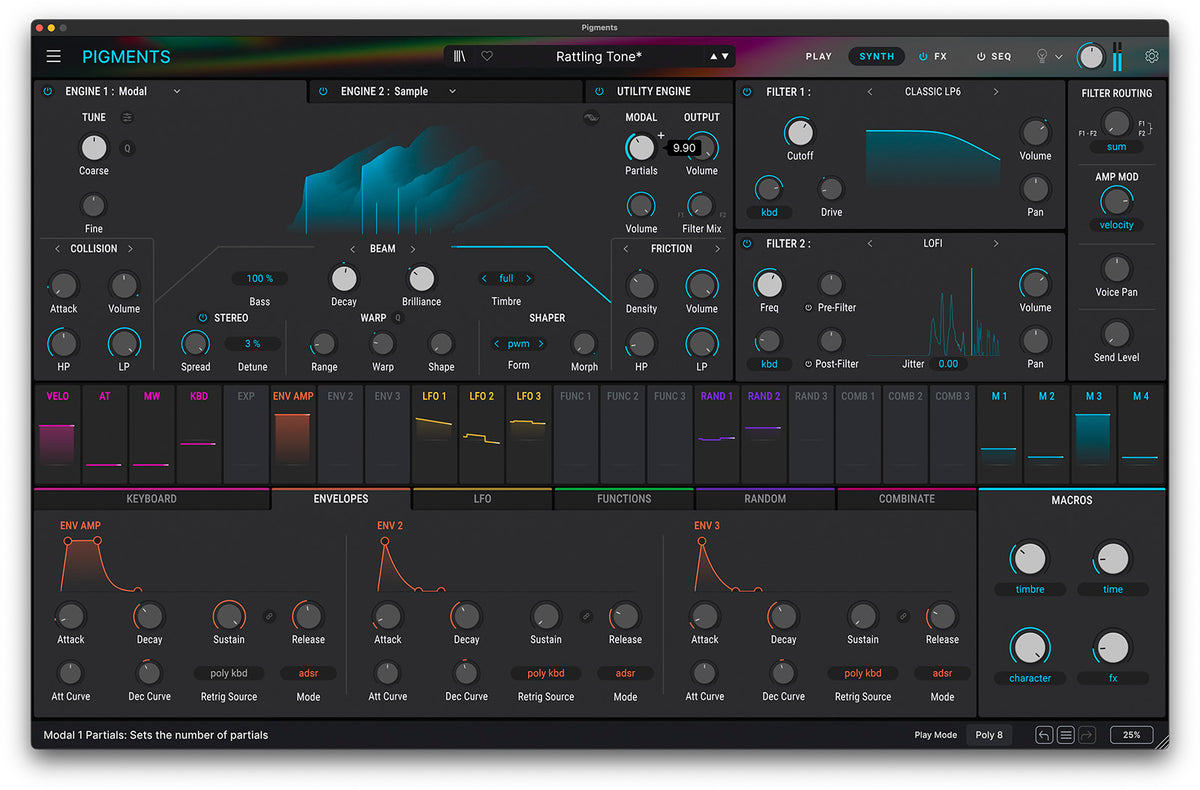This screenshot has height=790, width=1200.
Task: Toggle the Q quantize icon next to Coarse
Action: click(127, 149)
